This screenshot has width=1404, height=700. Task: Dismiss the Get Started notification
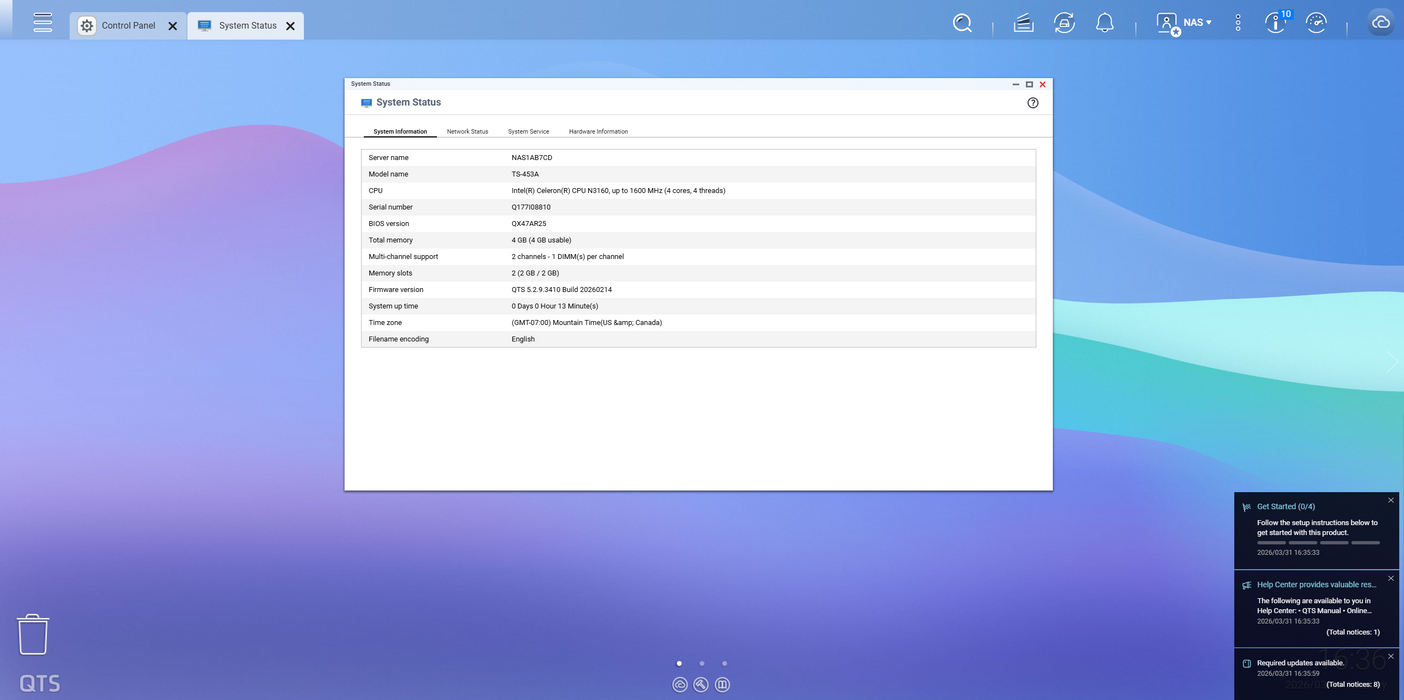1391,500
